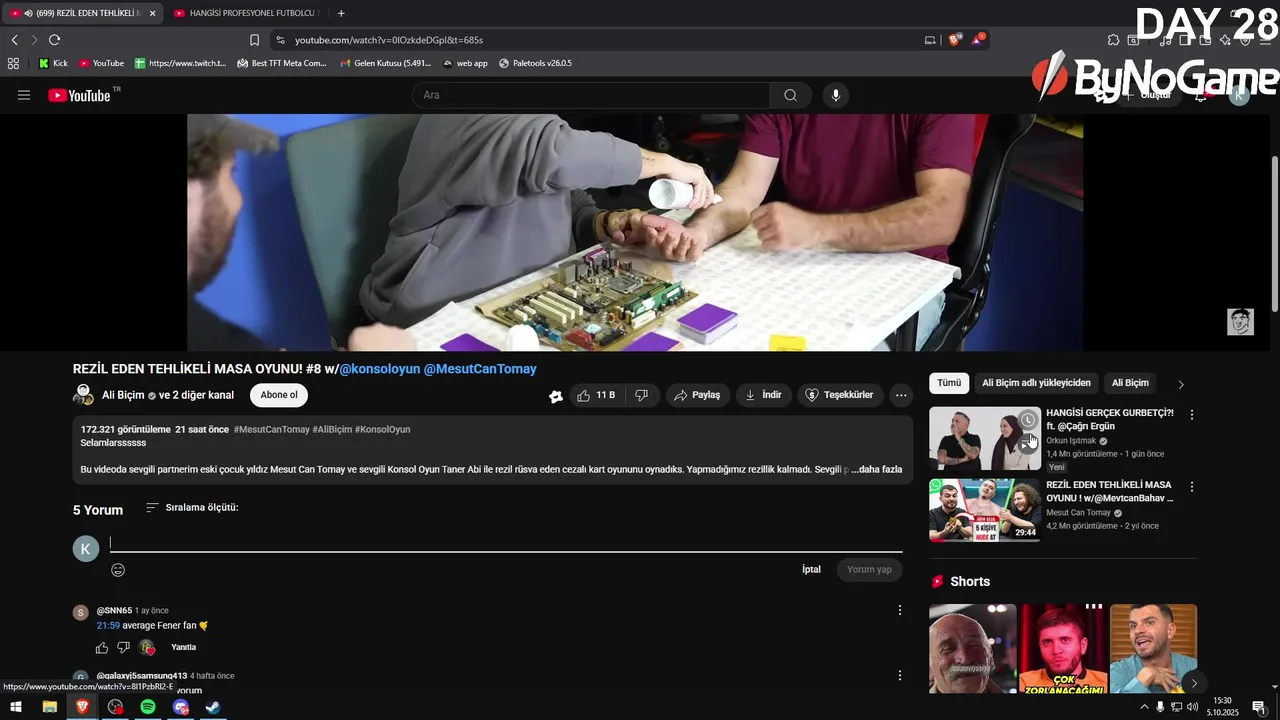Expand description with '...daha fazla'
Image resolution: width=1280 pixels, height=720 pixels.
click(x=876, y=469)
